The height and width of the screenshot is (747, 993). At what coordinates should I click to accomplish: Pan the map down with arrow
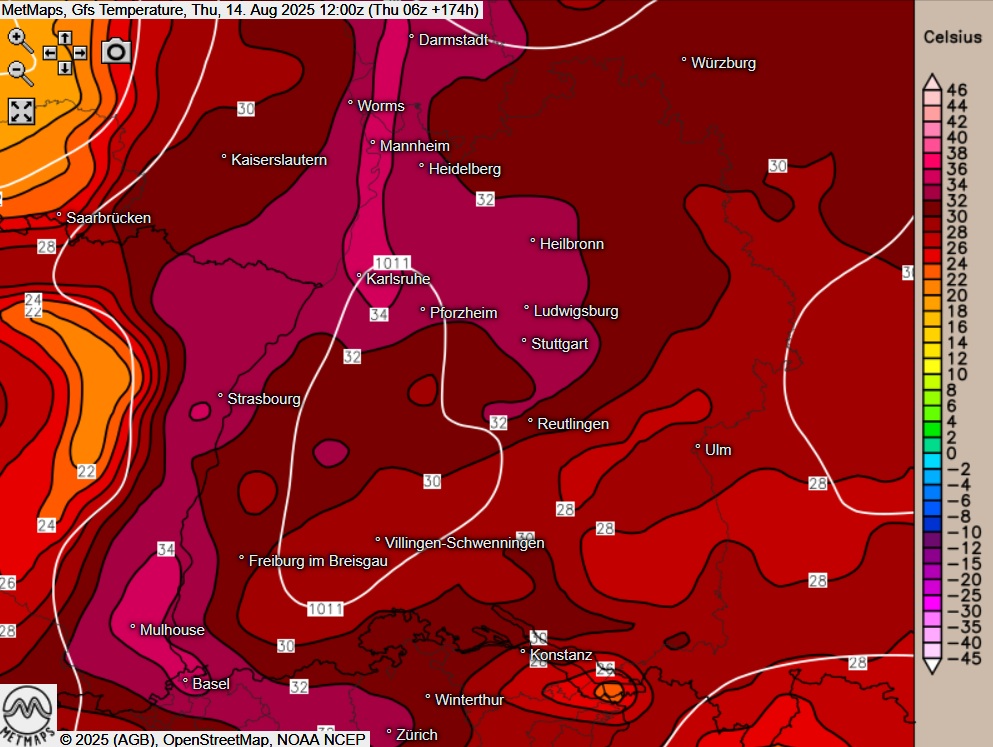pyautogui.click(x=65, y=68)
